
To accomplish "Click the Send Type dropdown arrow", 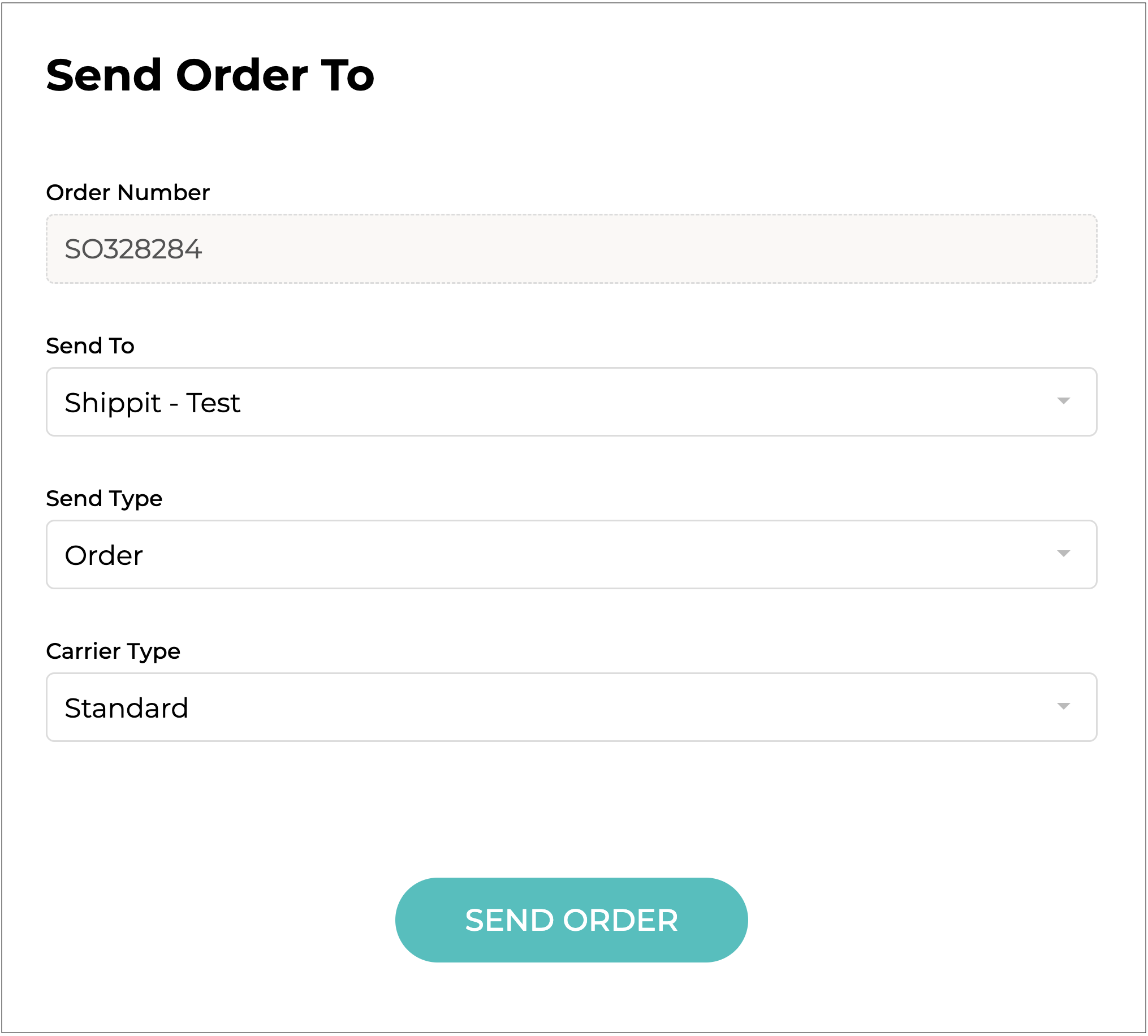I will point(1063,554).
